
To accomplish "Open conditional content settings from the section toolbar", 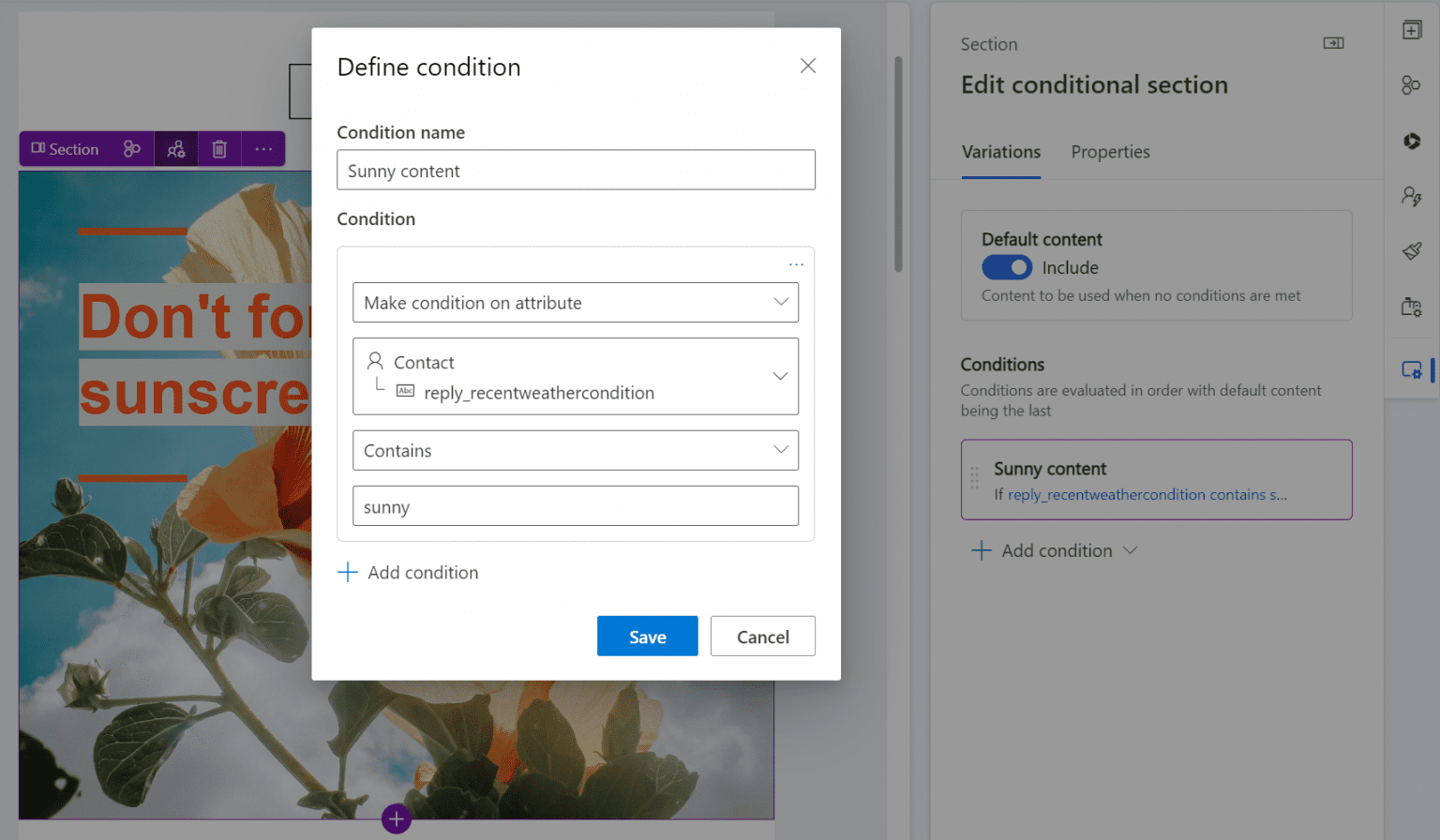I will (176, 148).
